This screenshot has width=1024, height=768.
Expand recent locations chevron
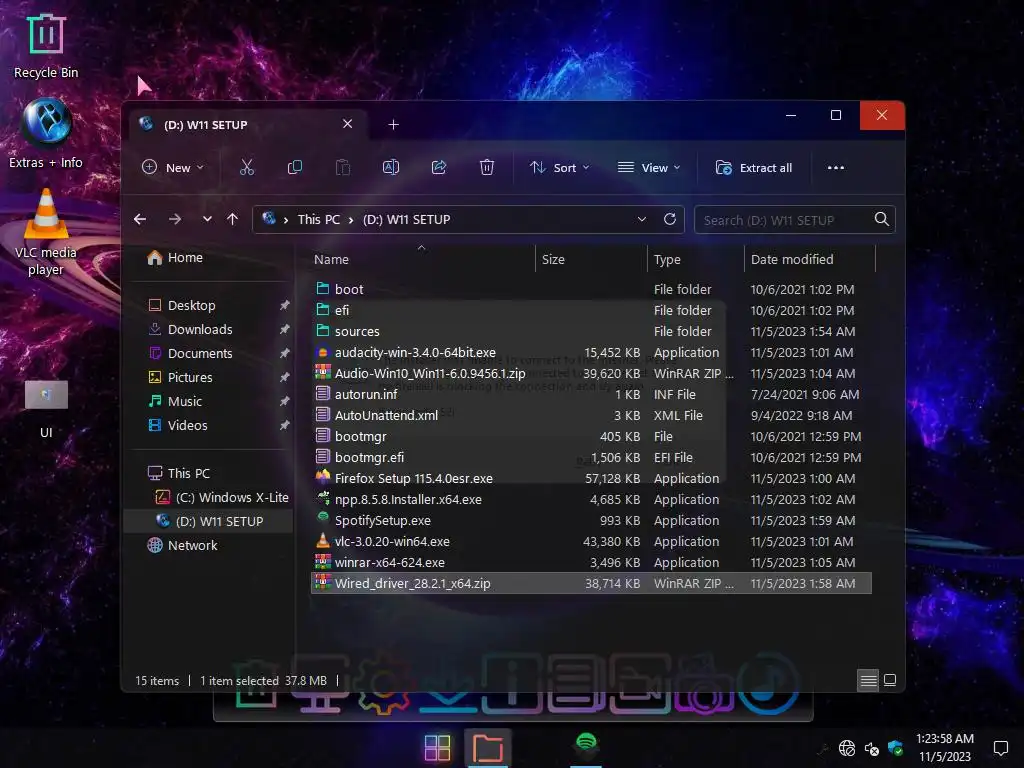click(x=207, y=219)
